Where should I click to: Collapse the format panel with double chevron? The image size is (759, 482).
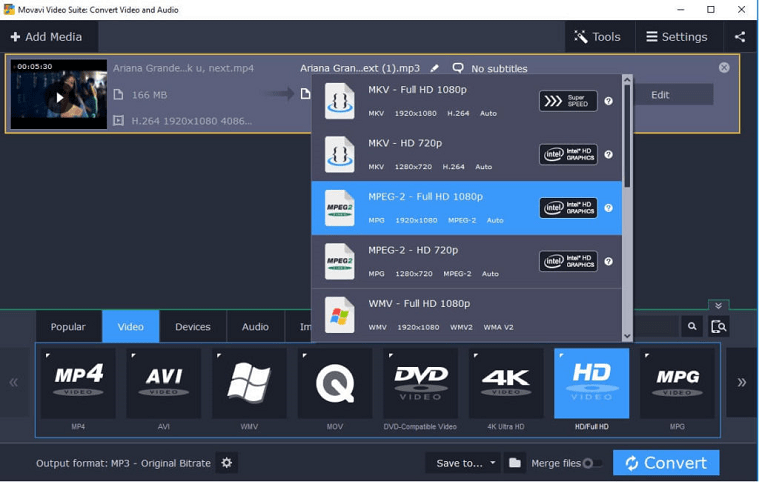click(x=718, y=305)
